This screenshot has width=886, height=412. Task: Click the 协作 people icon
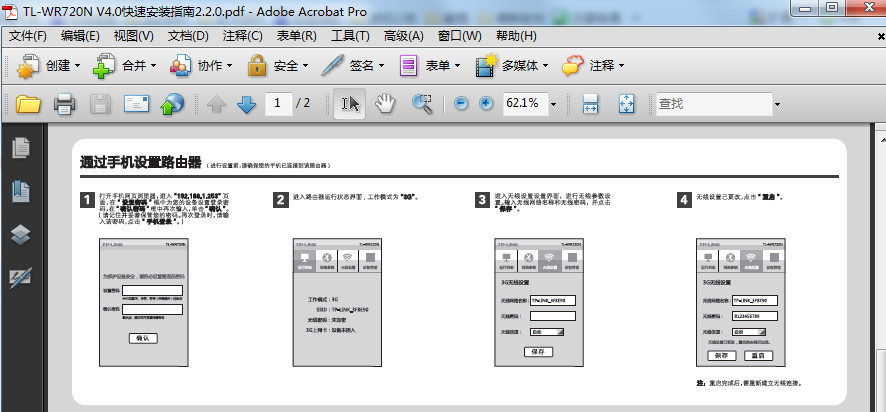coord(180,66)
